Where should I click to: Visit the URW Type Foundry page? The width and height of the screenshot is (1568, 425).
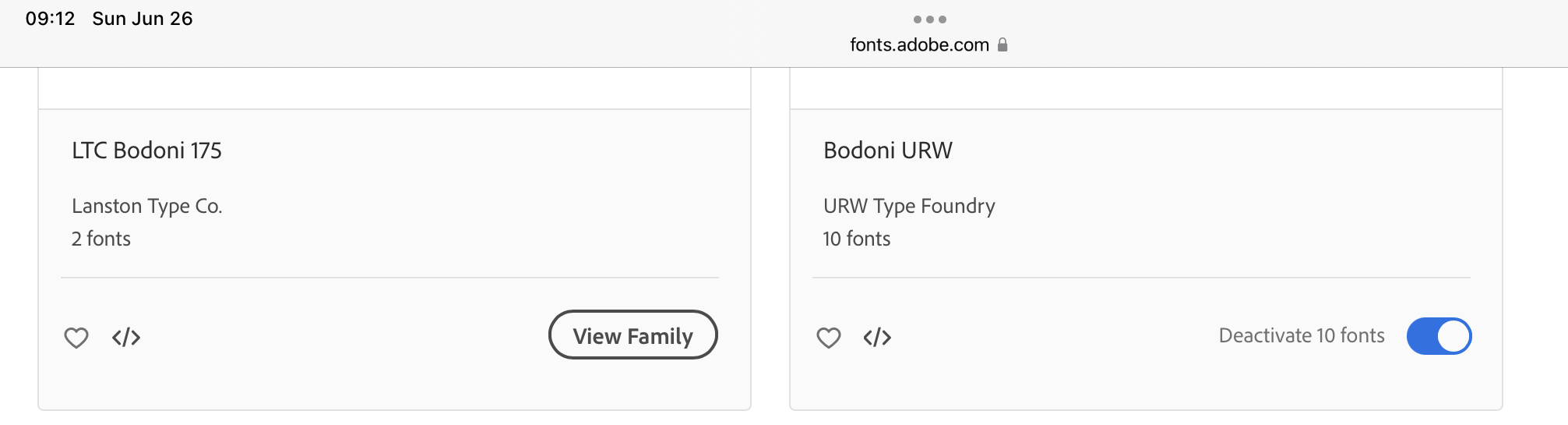[x=909, y=206]
